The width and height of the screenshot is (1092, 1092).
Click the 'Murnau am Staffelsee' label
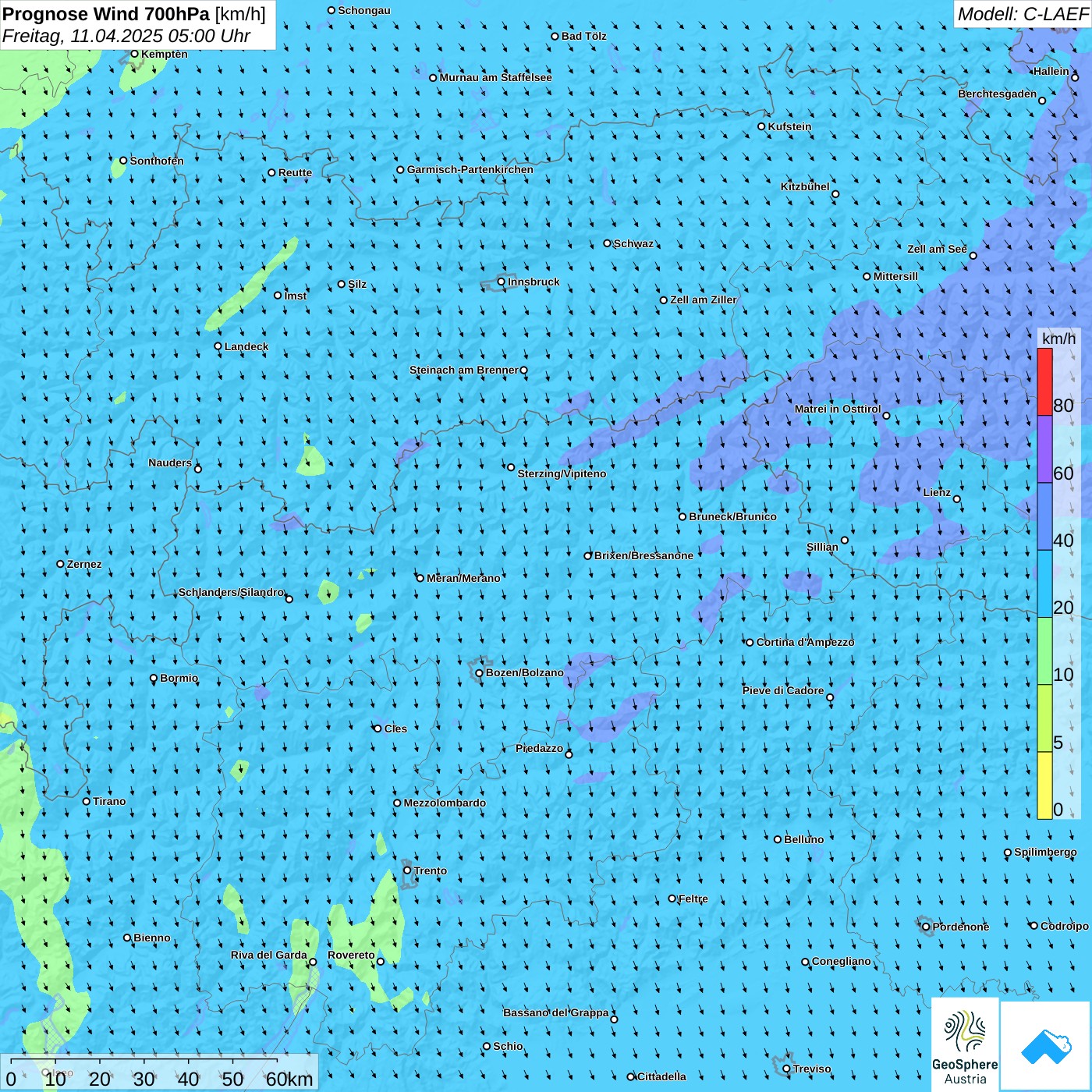click(x=495, y=77)
